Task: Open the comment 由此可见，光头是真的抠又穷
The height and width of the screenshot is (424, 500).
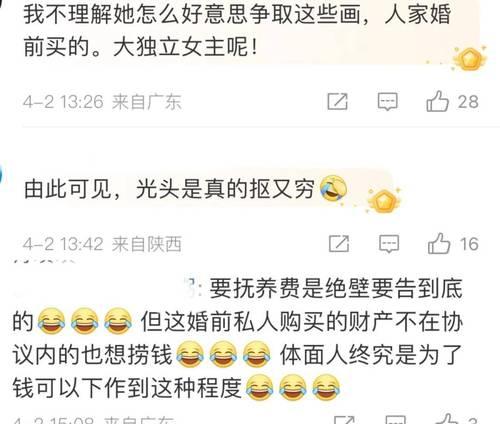Action: 185,189
